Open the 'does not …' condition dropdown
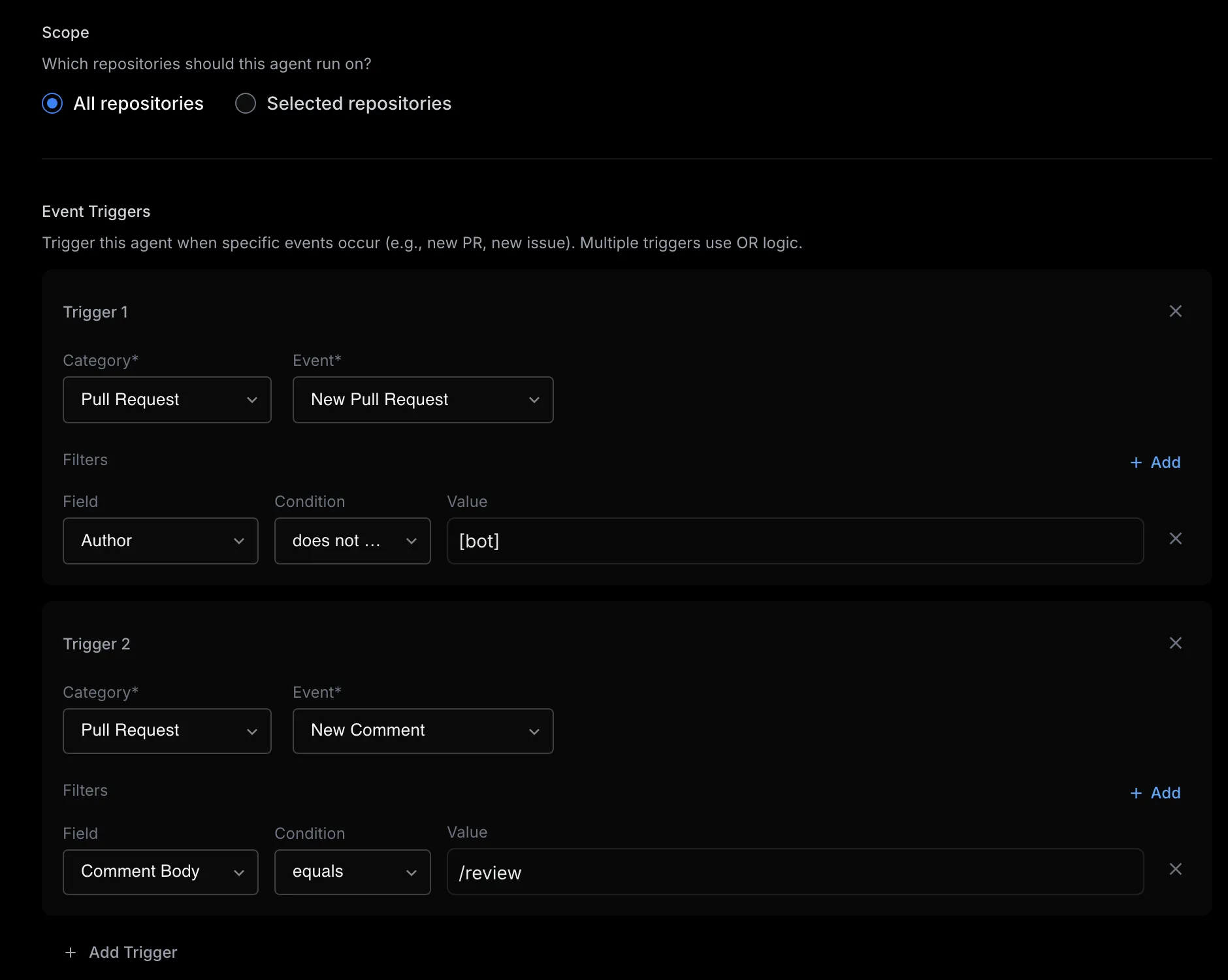This screenshot has height=980, width=1228. coord(353,541)
